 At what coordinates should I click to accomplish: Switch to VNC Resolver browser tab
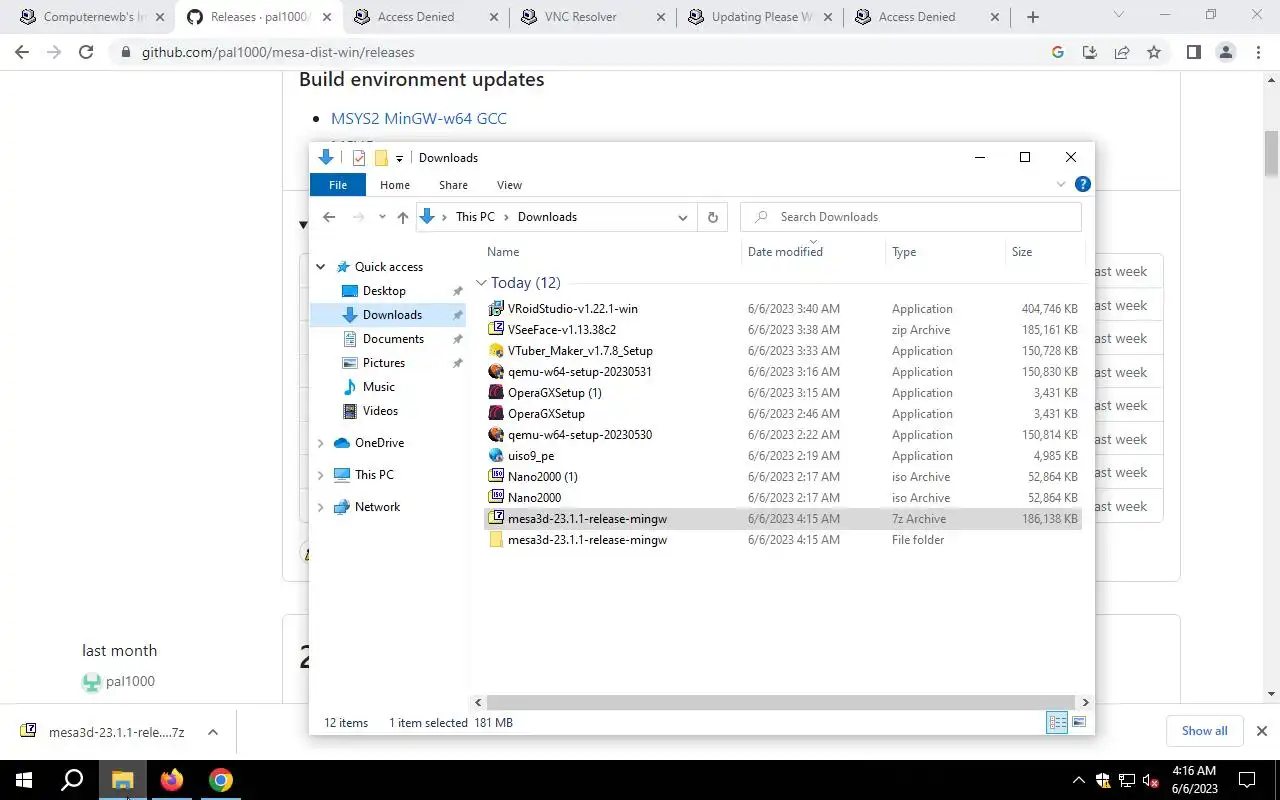point(591,17)
